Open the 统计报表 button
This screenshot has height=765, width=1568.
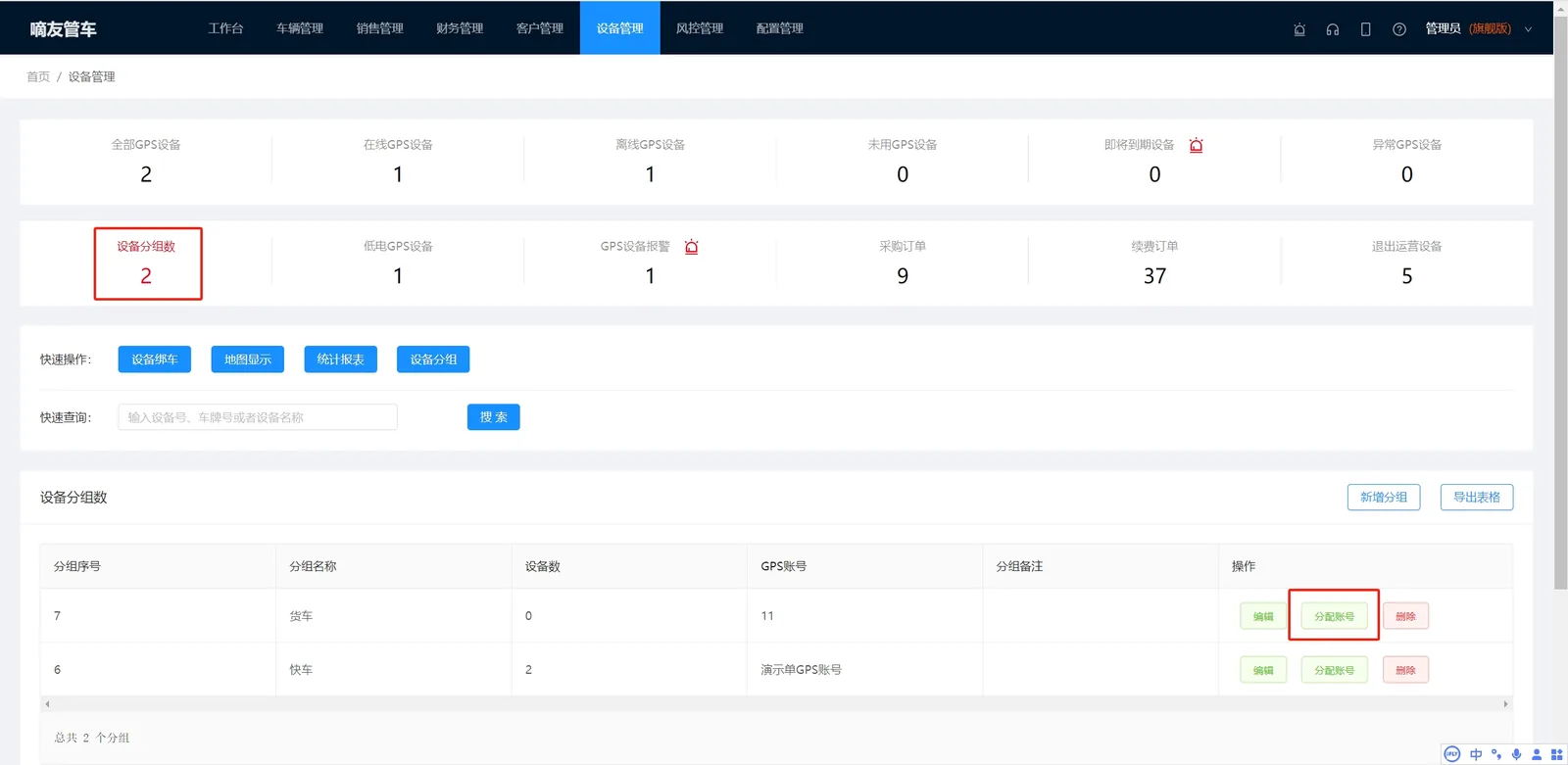point(341,359)
